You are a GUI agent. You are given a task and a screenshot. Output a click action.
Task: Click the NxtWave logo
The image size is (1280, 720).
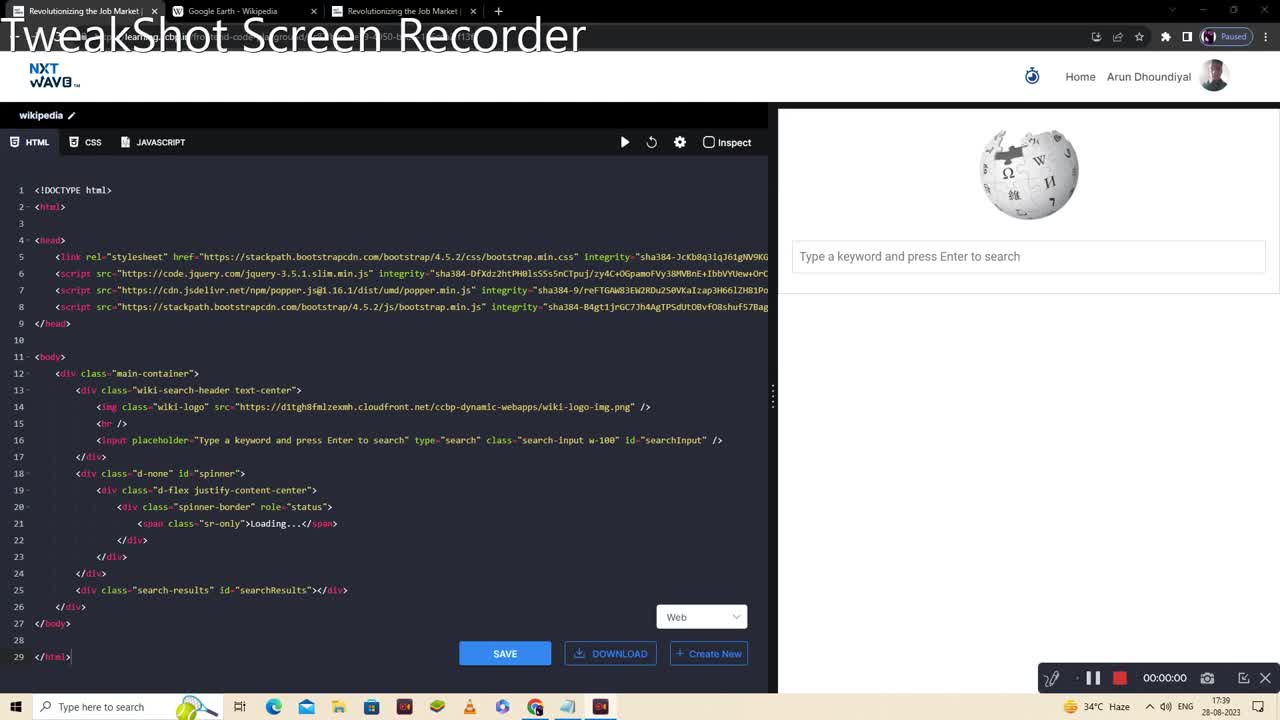(54, 76)
